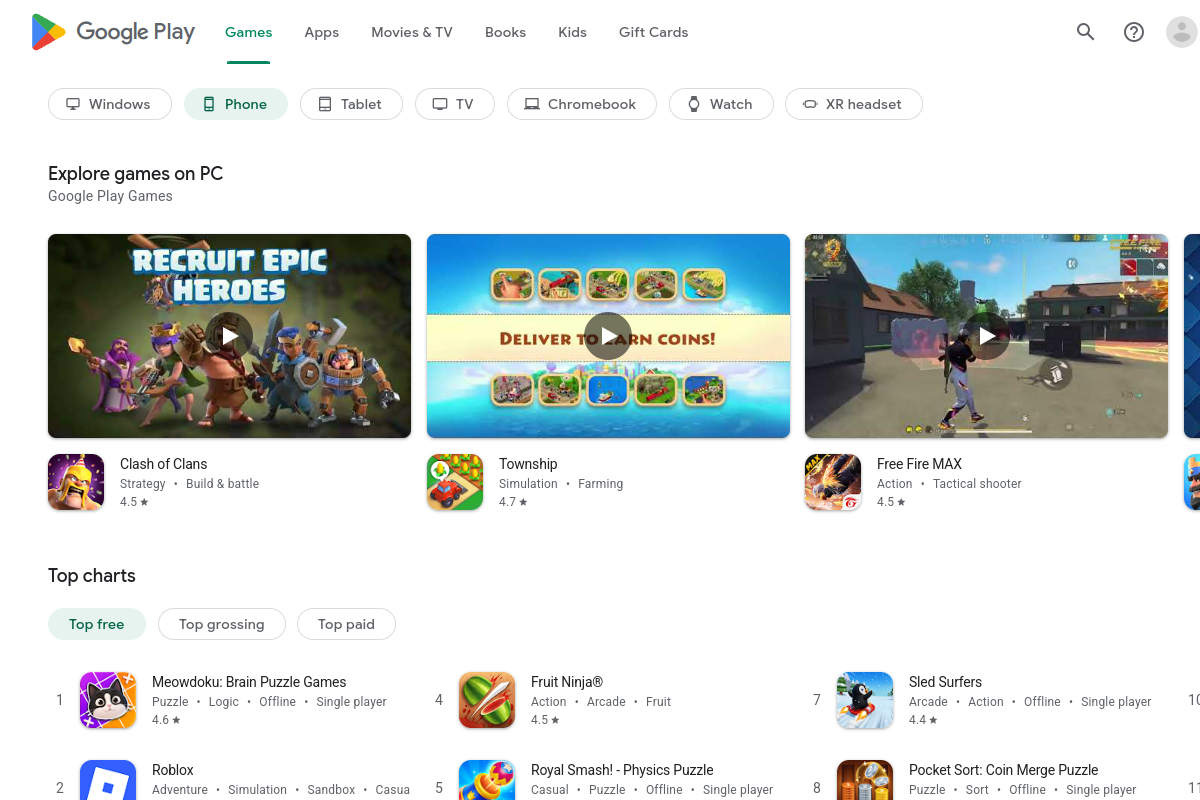Open the Free Fire MAX app icon
The image size is (1200, 800).
click(x=833, y=482)
